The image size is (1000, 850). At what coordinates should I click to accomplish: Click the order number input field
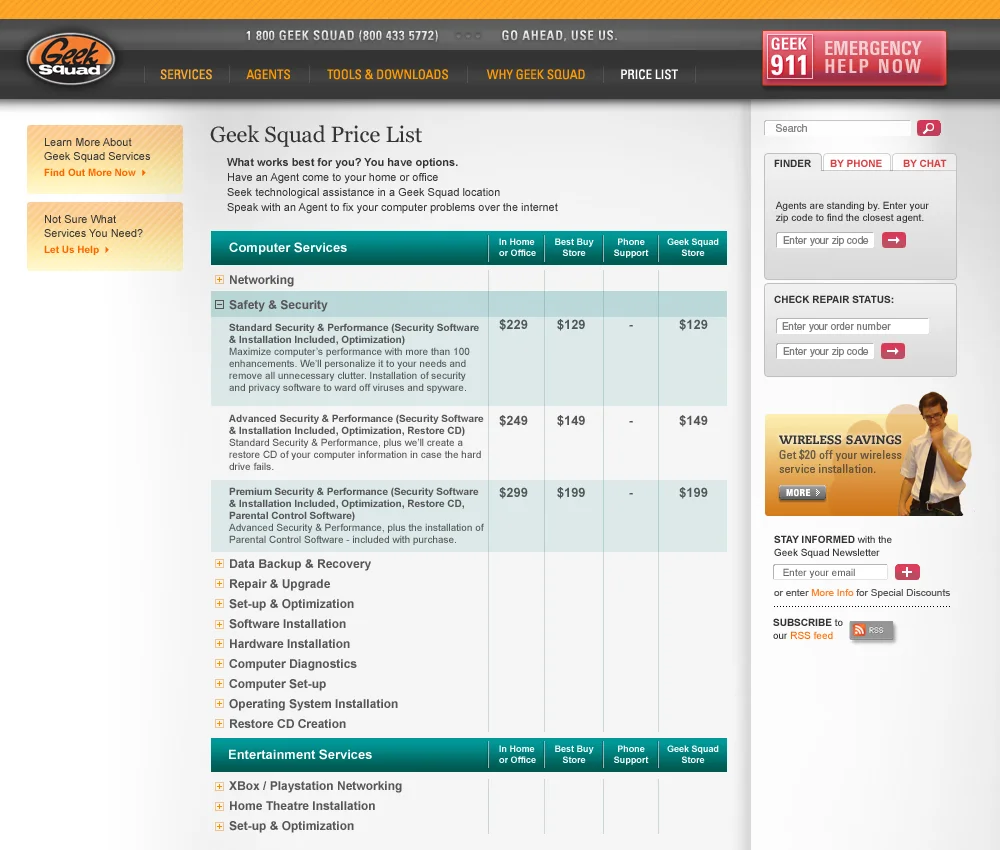click(x=852, y=326)
